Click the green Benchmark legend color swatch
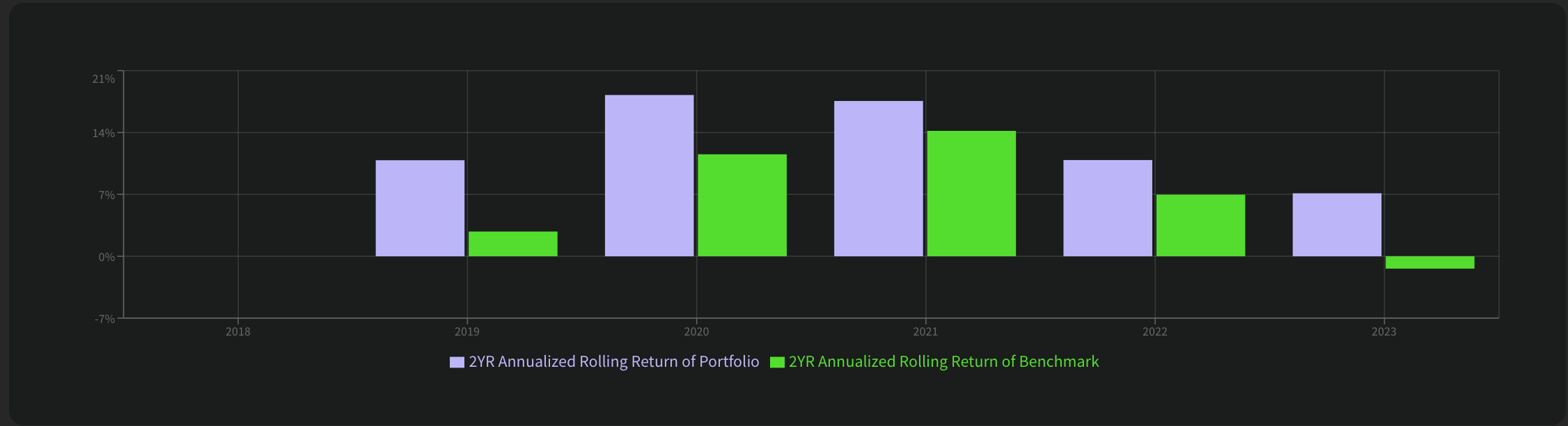Viewport: 1568px width, 426px height. click(777, 362)
